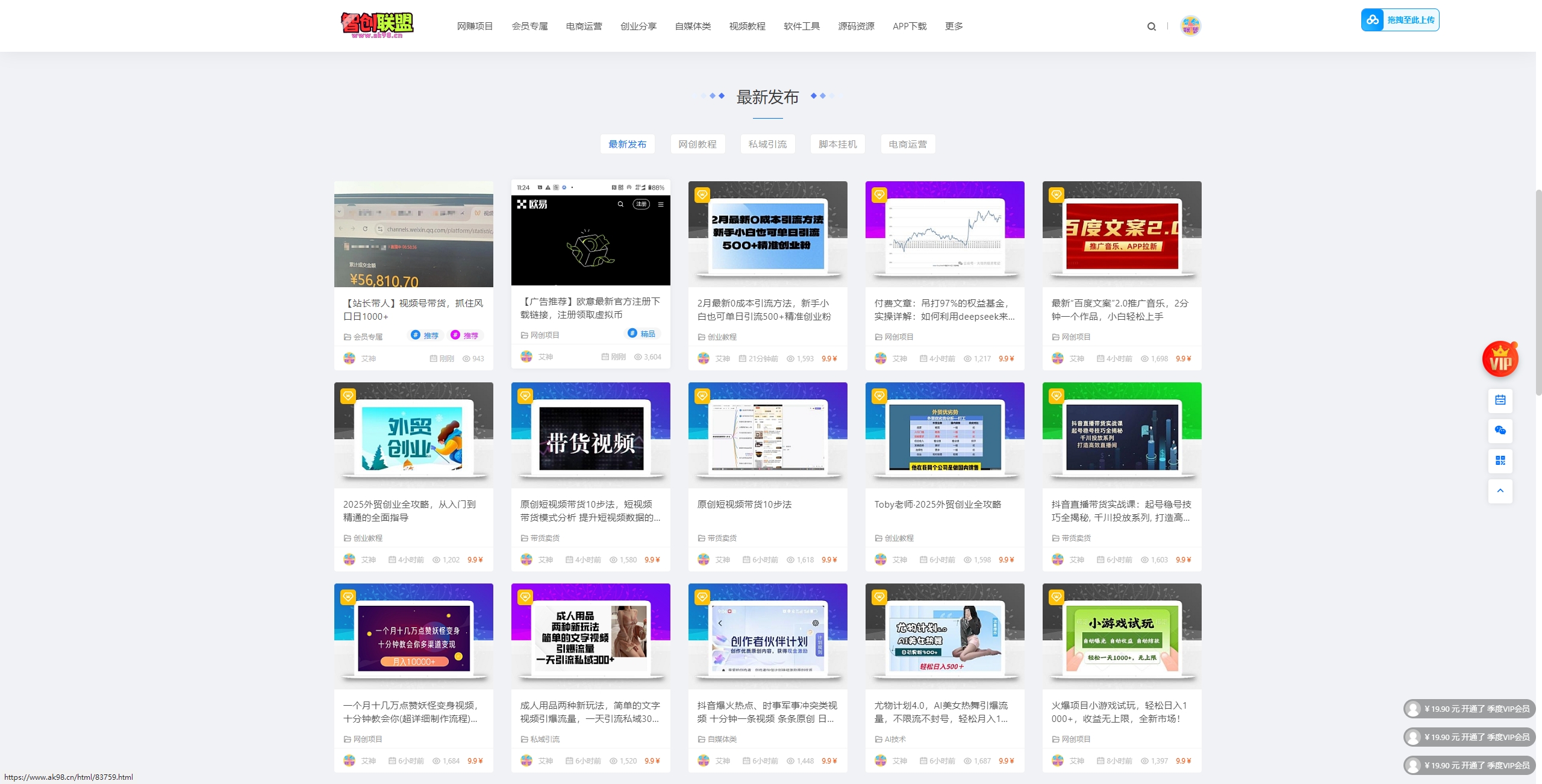The image size is (1542, 784).
Task: Open the WeChat contact icon in sidebar
Action: [1500, 431]
